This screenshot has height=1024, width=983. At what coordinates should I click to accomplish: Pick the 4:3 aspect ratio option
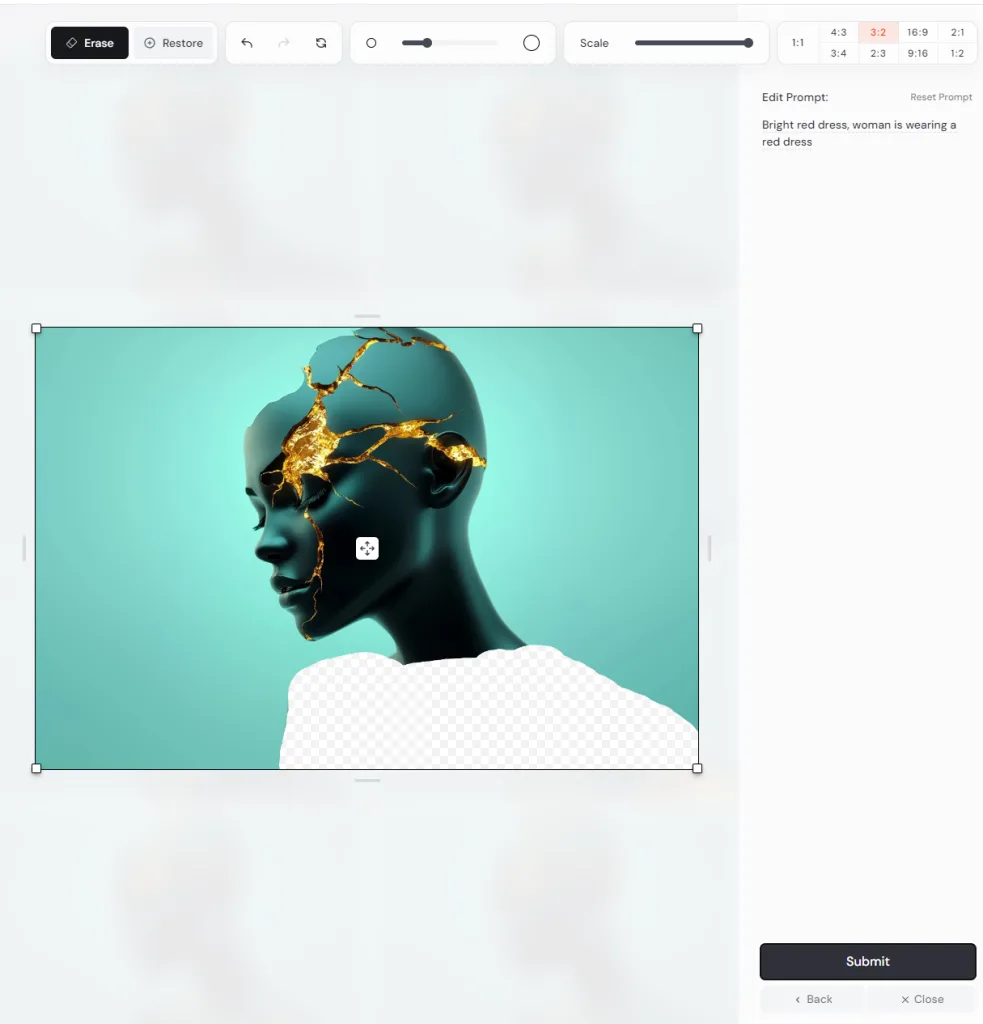click(838, 33)
